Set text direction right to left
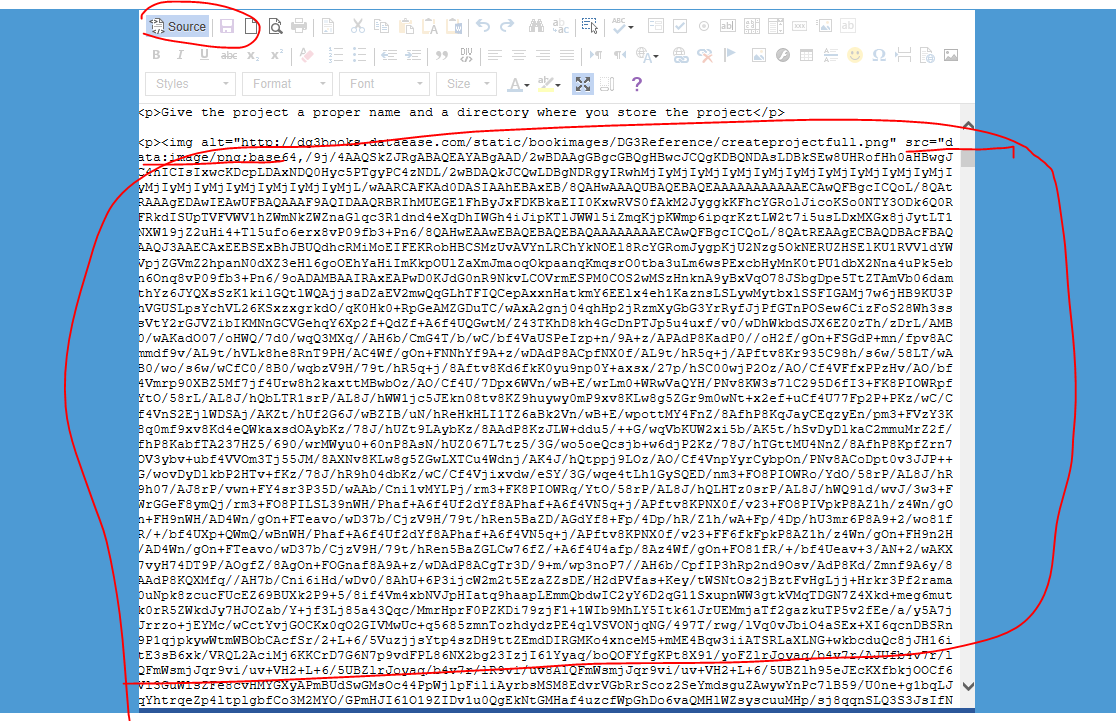Viewport: 1116px width, 721px height. 620,55
